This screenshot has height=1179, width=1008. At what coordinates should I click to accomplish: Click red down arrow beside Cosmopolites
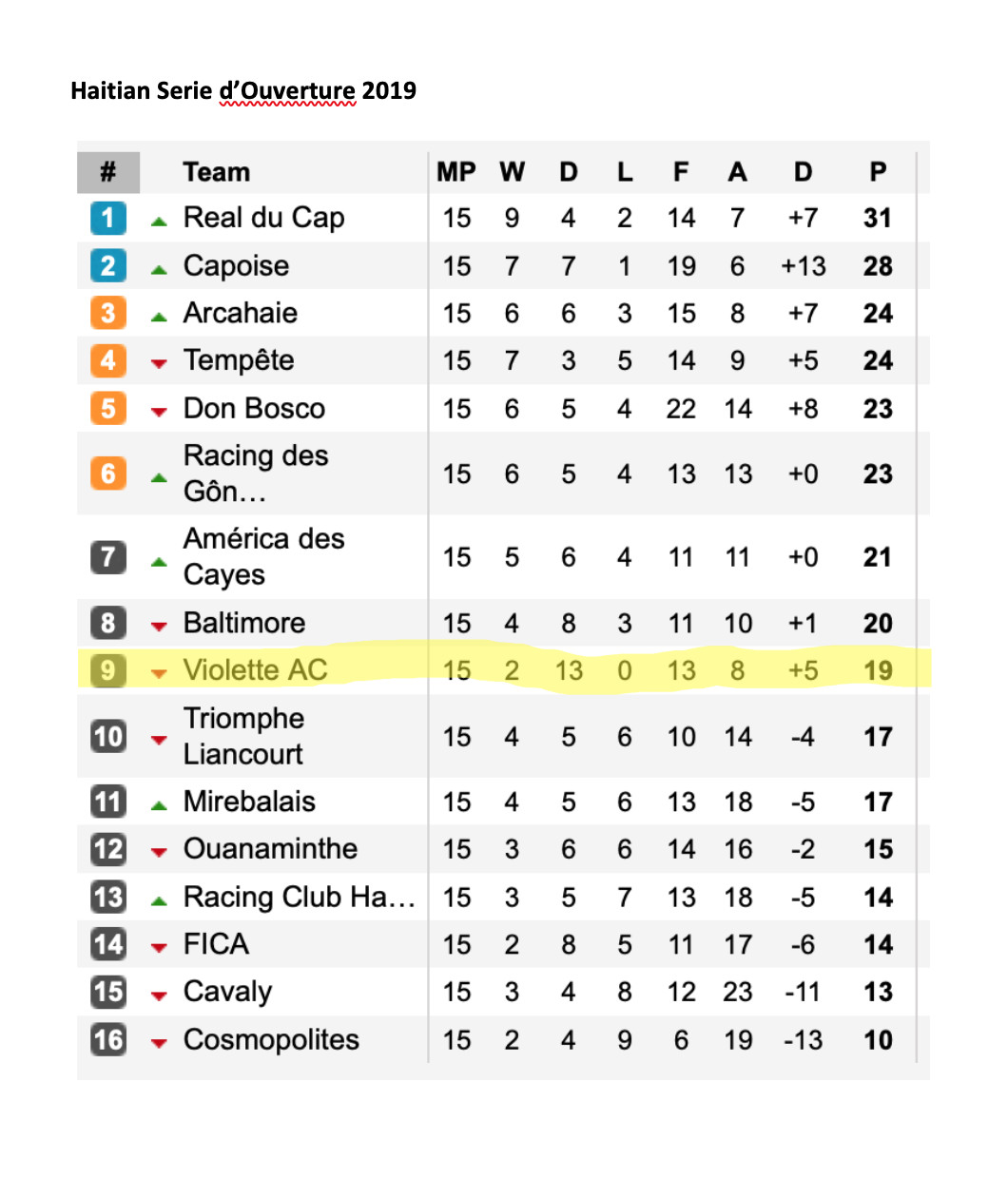159,1043
